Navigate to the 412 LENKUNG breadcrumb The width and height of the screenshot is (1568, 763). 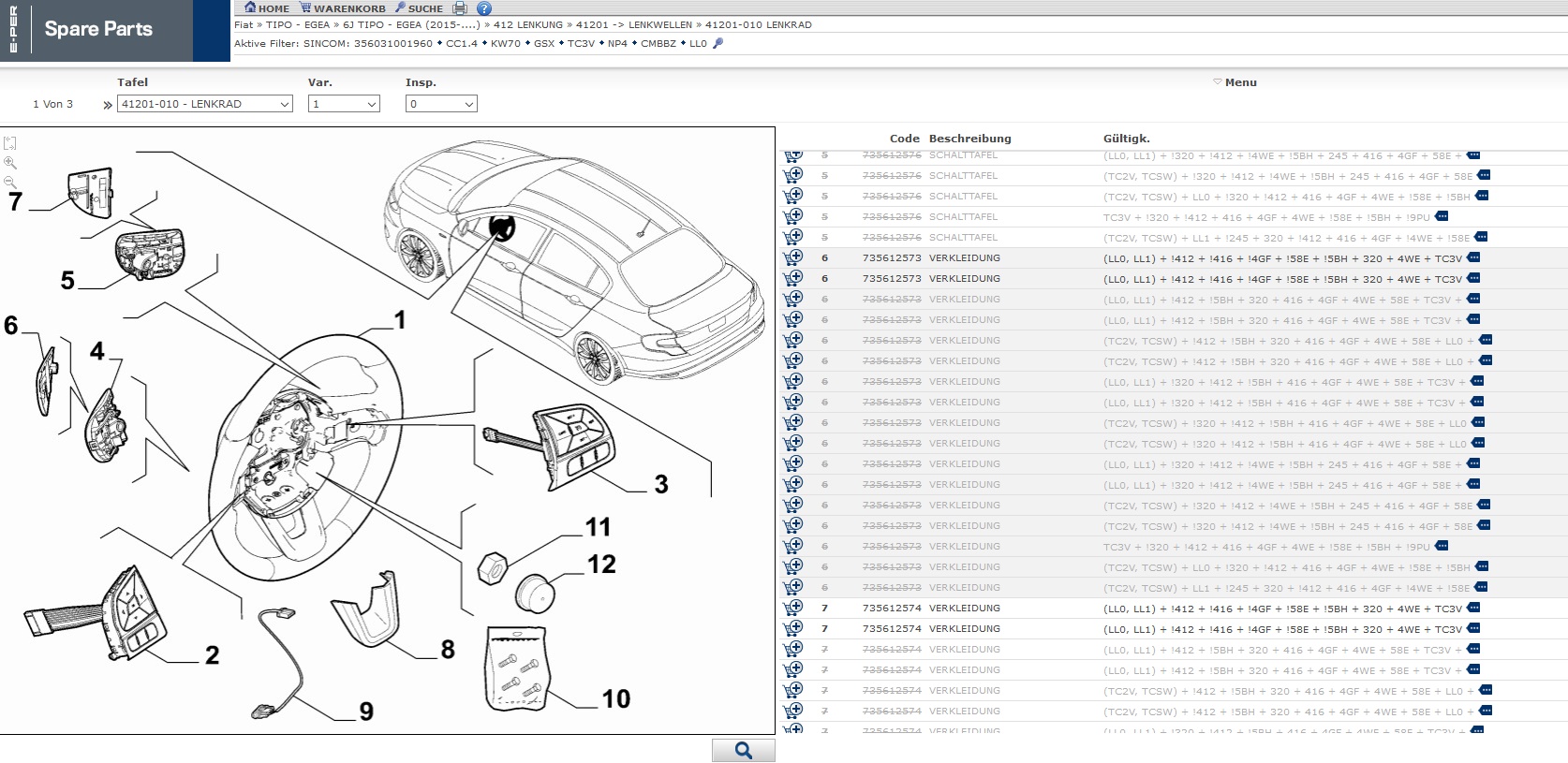click(x=527, y=25)
